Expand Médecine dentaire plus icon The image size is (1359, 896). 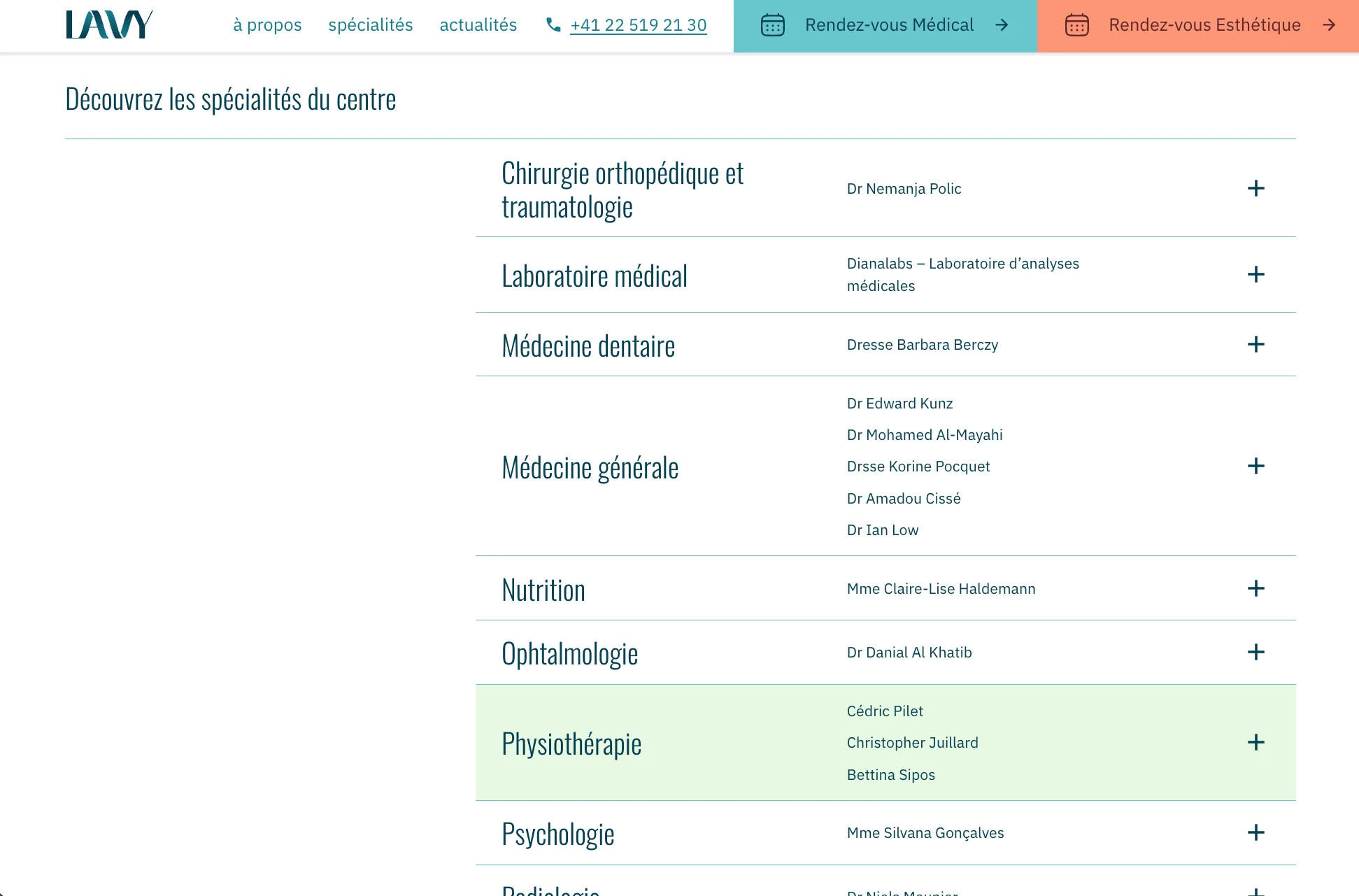click(1255, 344)
